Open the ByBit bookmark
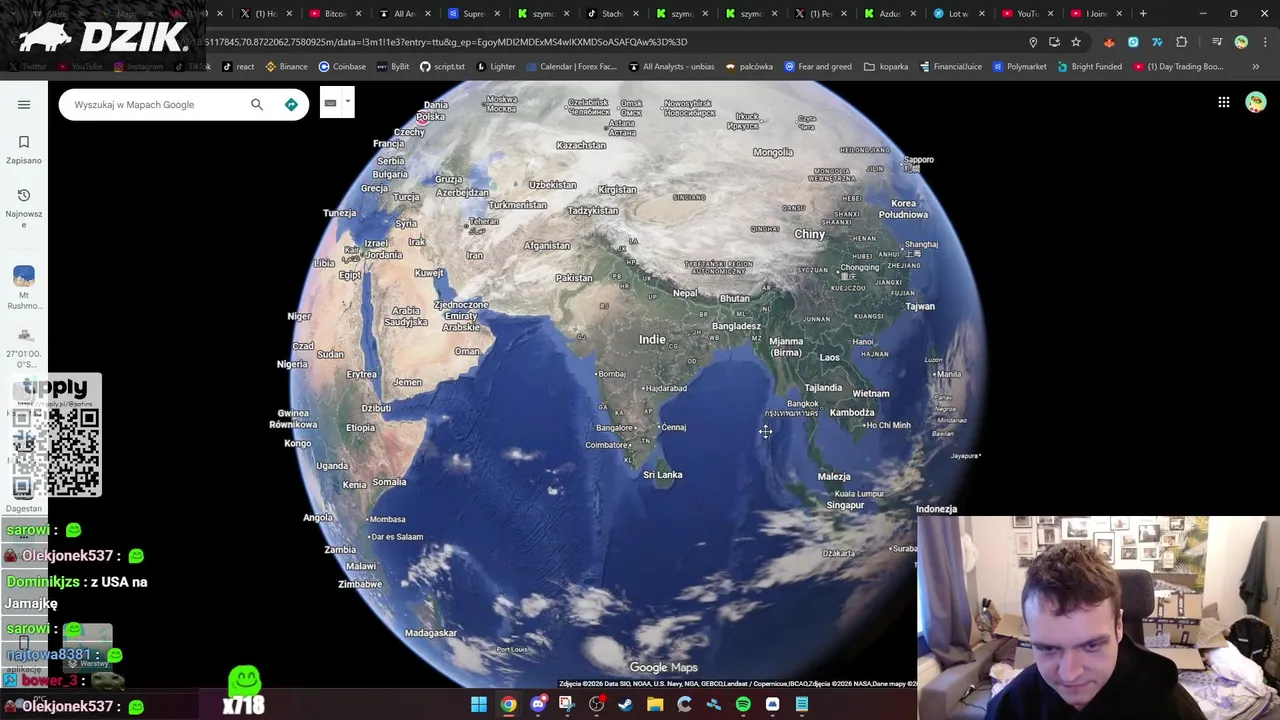Image resolution: width=1280 pixels, height=720 pixels. 392,67
